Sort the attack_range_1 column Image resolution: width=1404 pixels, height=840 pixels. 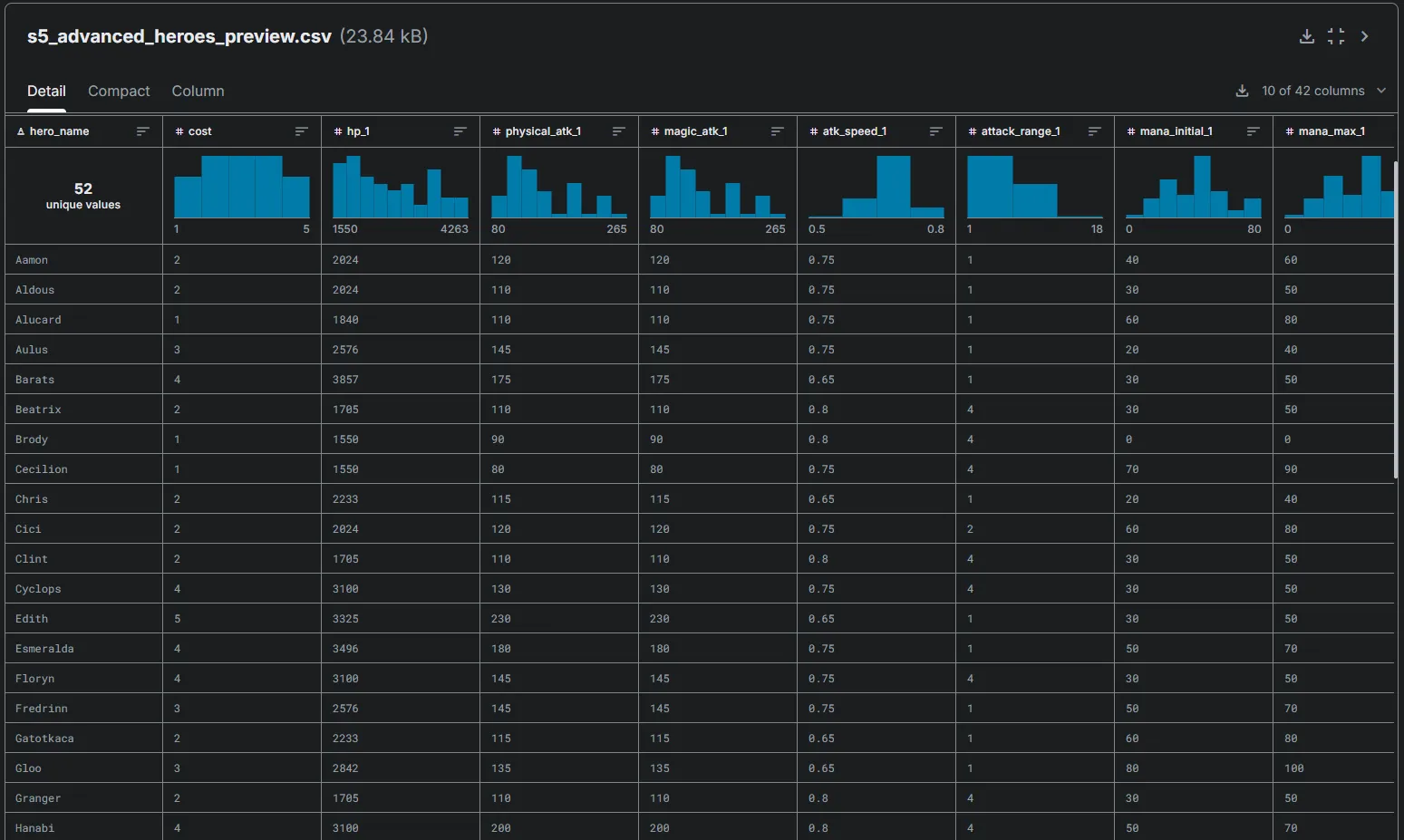pos(1095,131)
